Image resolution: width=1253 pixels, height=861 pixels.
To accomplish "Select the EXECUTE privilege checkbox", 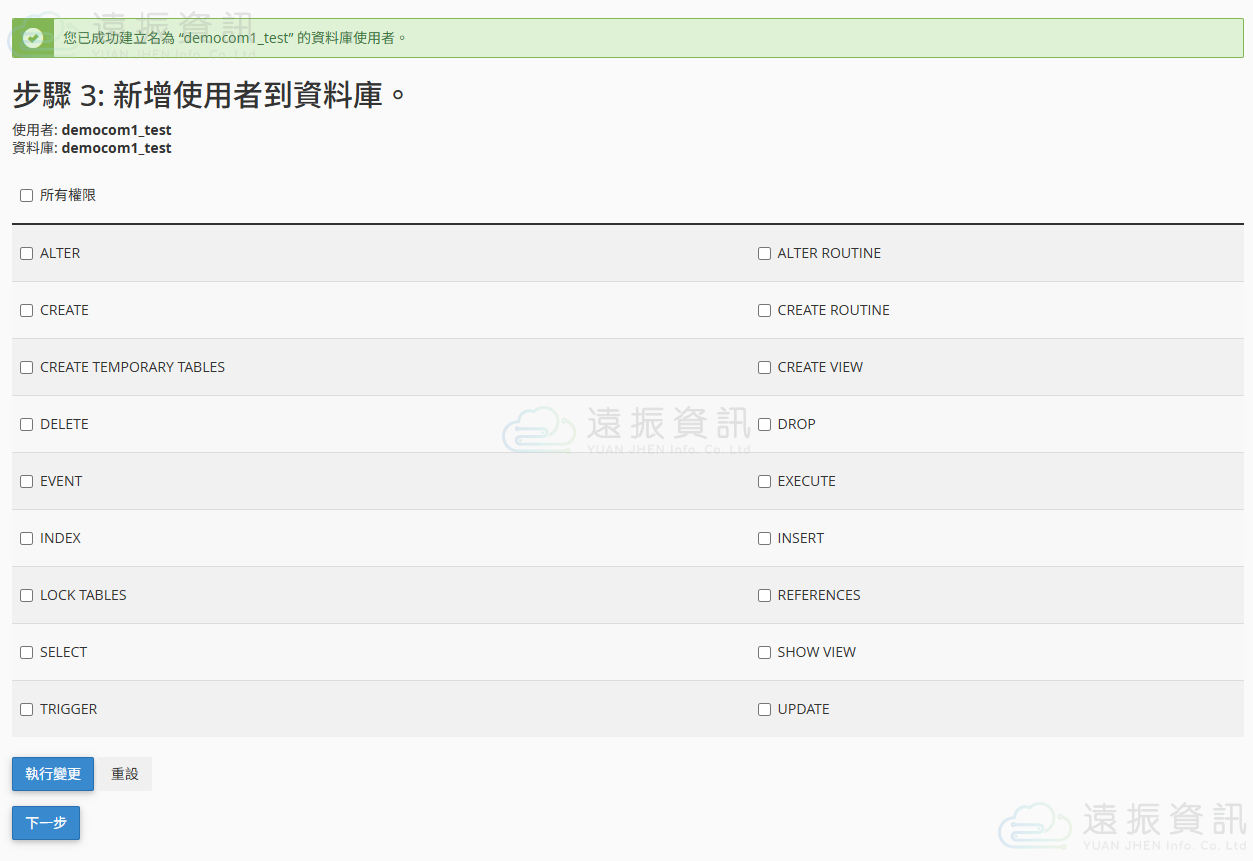I will (765, 482).
